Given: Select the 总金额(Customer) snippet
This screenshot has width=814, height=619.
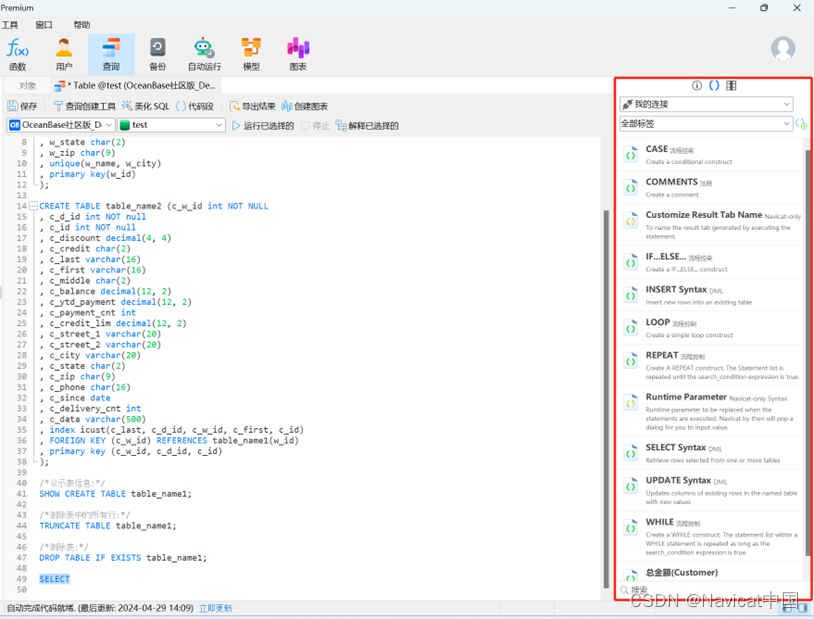Looking at the screenshot, I should point(710,573).
